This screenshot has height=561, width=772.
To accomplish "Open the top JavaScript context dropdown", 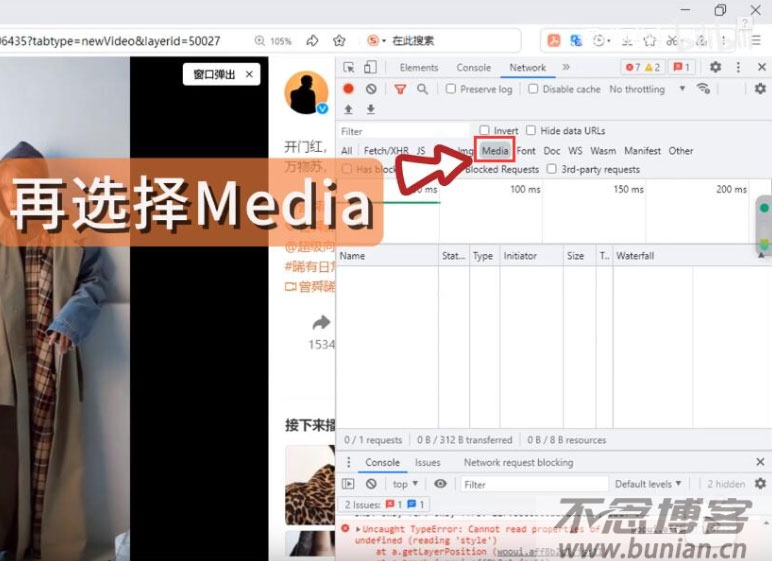I will 405,484.
